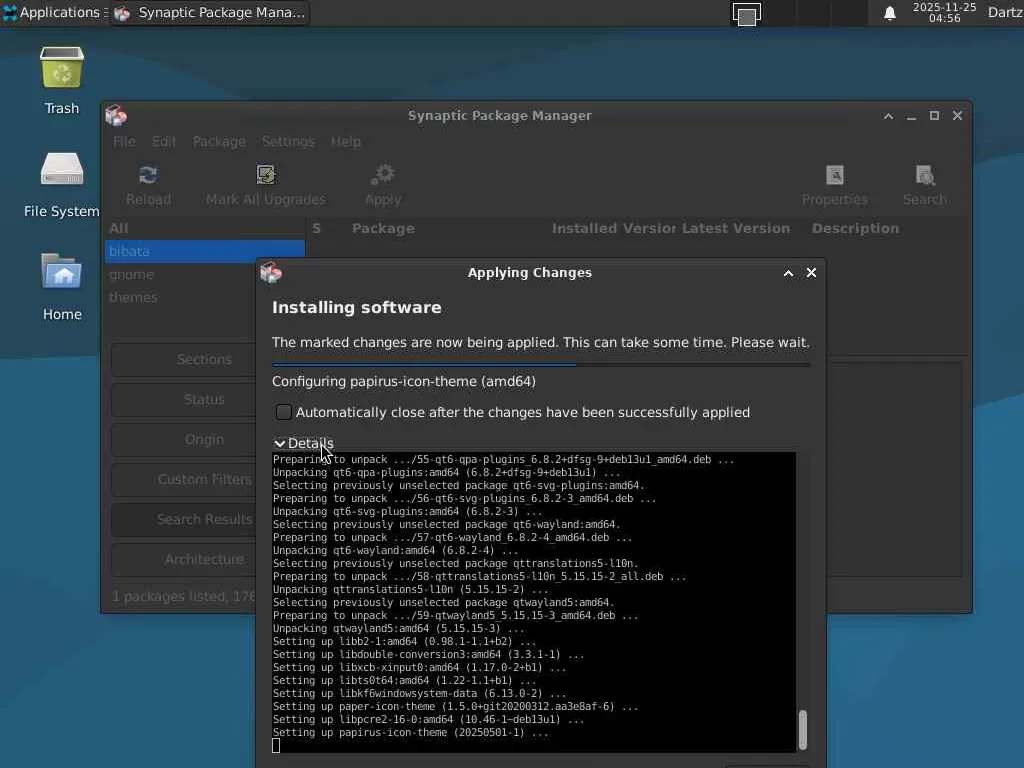
Task: Click 'Configuring papirus-icon-theme (amd64)' status text
Action: point(404,381)
